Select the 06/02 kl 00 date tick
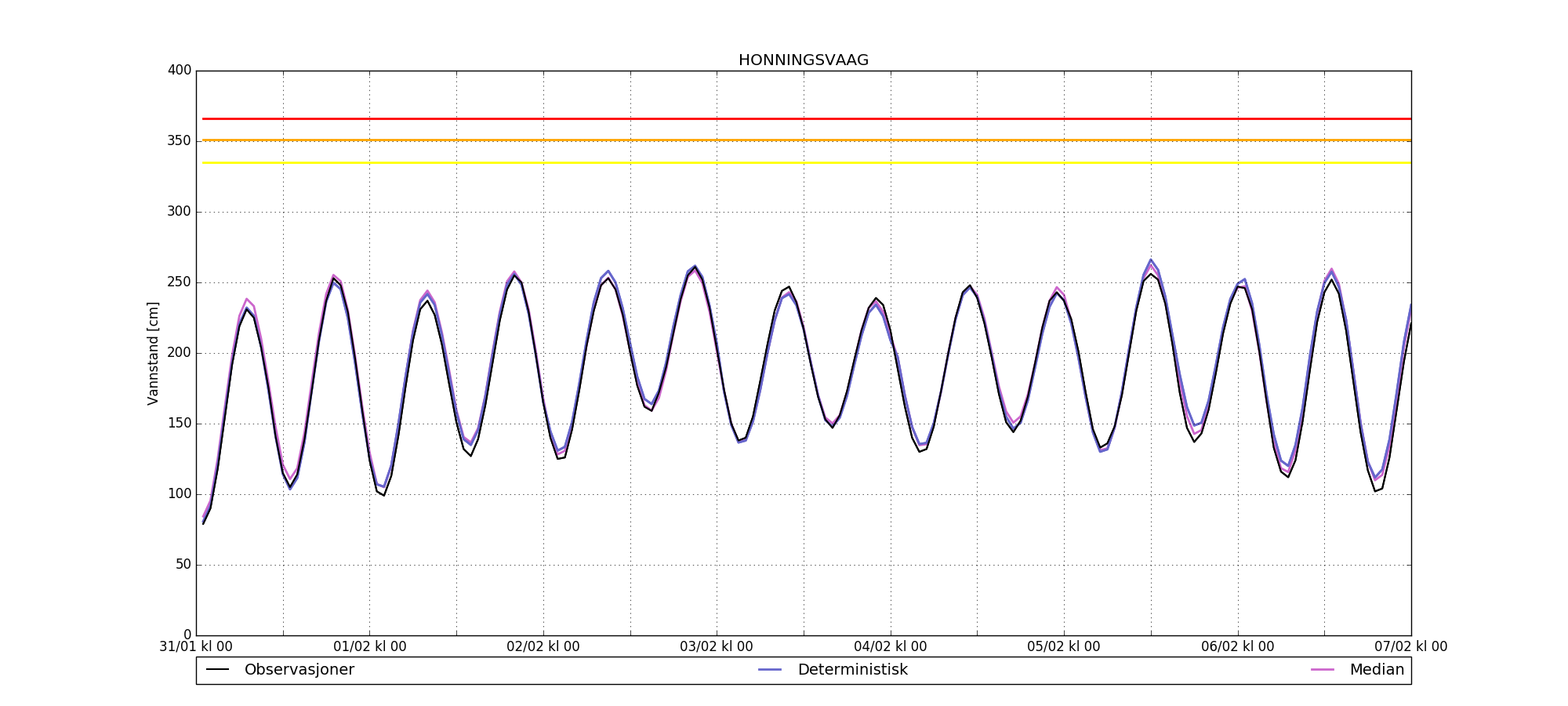This screenshot has height=706, width=1568. click(x=1238, y=647)
